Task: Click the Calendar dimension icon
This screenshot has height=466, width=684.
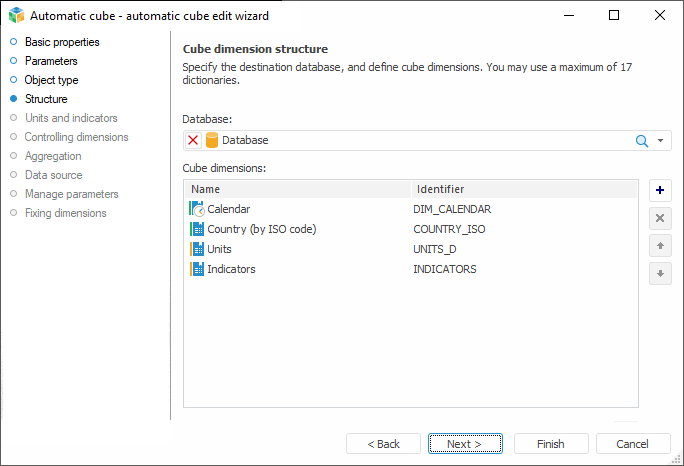Action: pyautogui.click(x=196, y=209)
